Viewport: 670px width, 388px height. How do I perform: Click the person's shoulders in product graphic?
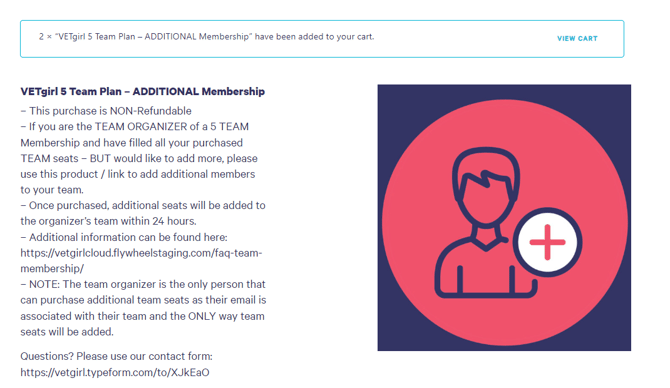tap(485, 267)
